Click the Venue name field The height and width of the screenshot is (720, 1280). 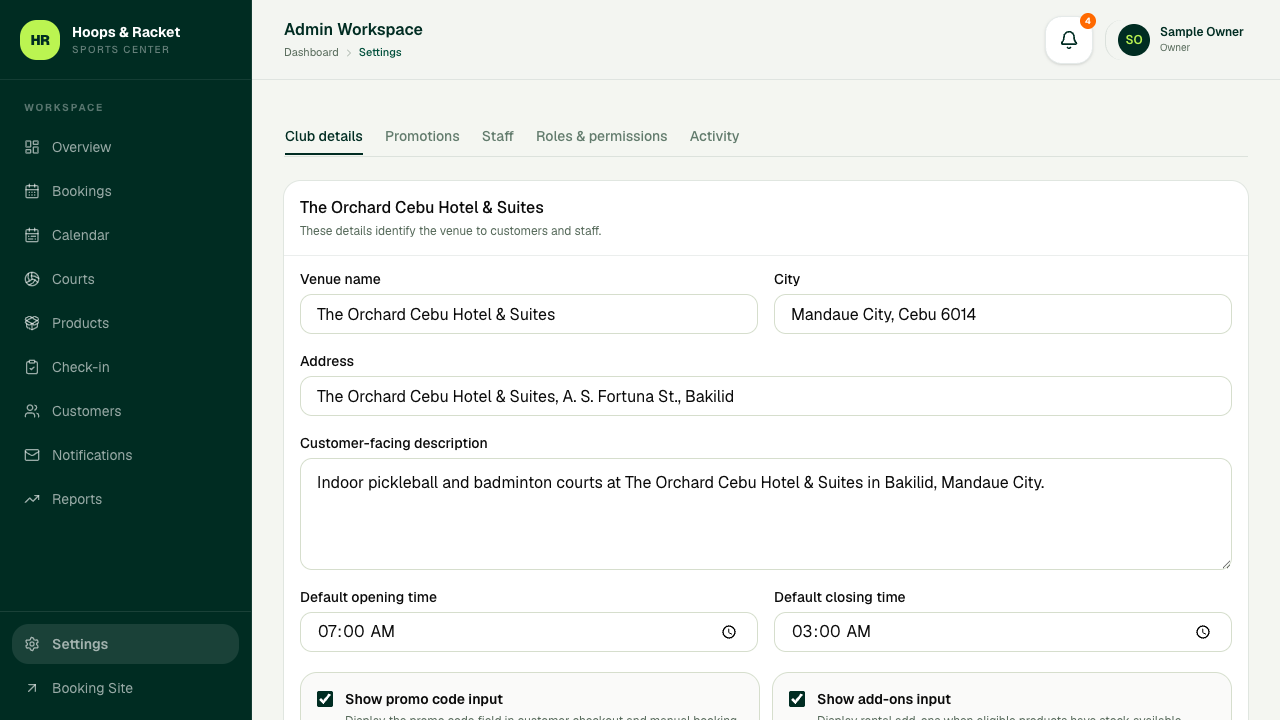click(x=529, y=314)
